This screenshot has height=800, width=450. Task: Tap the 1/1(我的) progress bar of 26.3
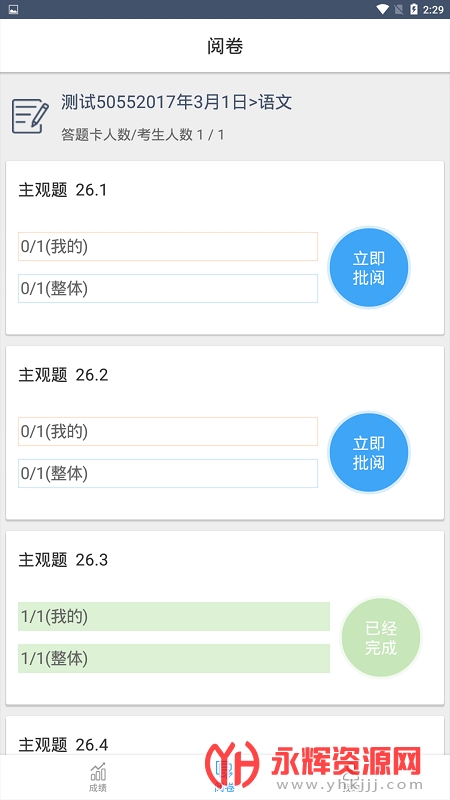174,616
